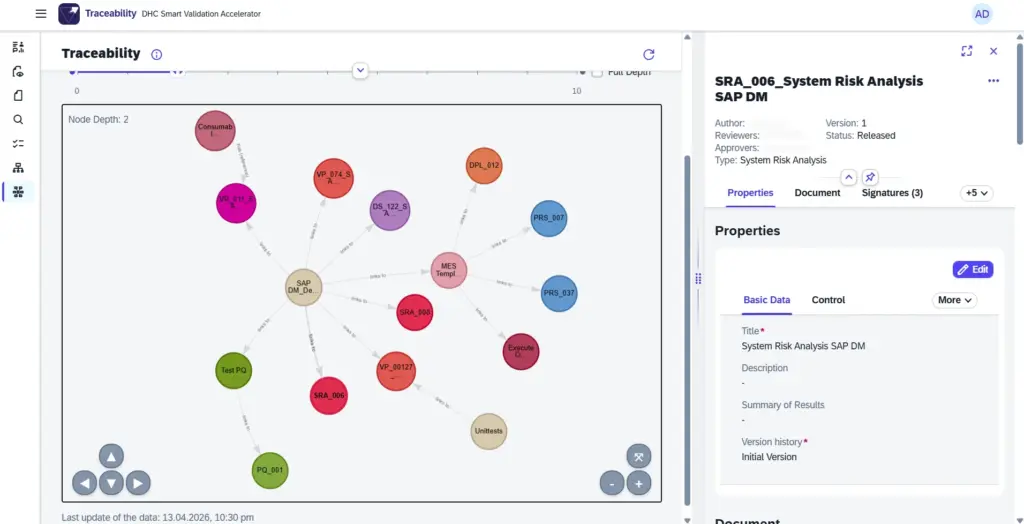Pin the detail header
The height and width of the screenshot is (524, 1024).
click(870, 177)
